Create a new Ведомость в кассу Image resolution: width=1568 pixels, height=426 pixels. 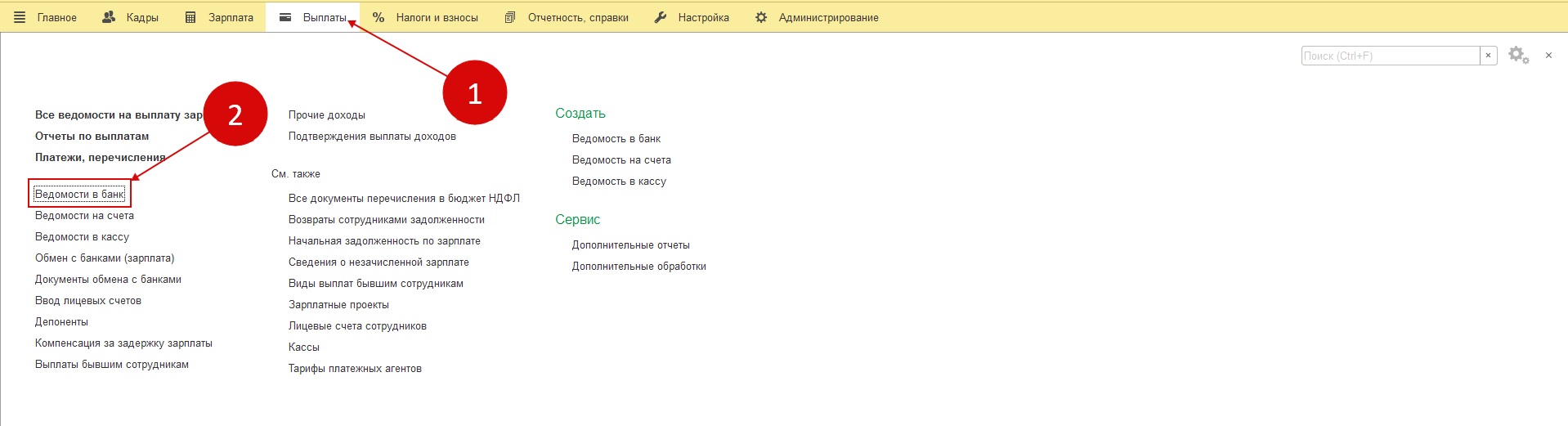point(619,182)
